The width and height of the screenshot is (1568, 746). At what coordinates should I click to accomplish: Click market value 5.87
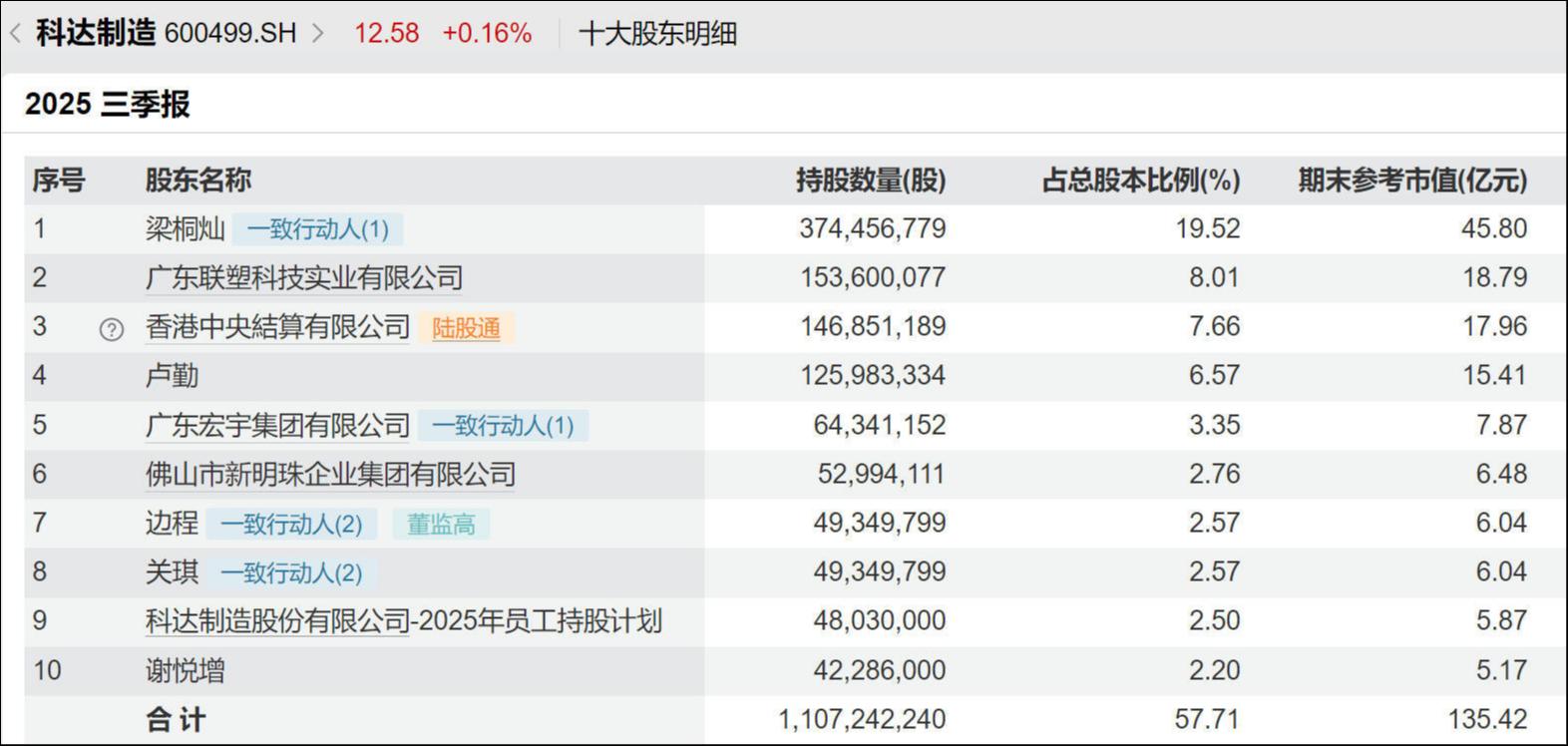1501,620
